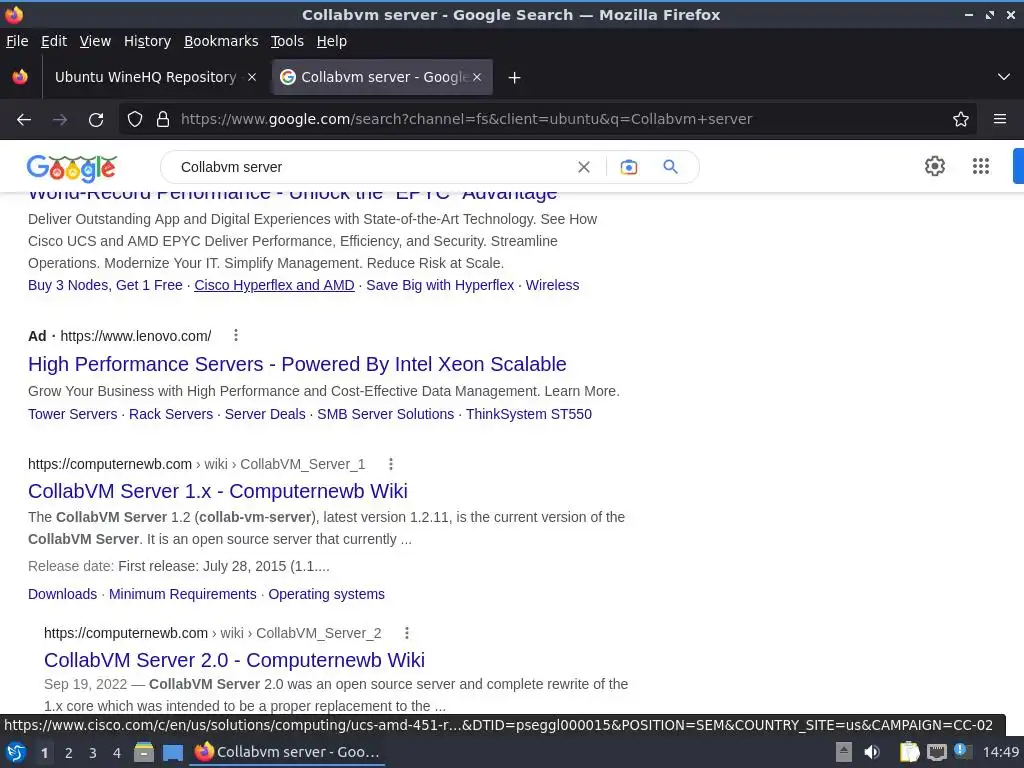The height and width of the screenshot is (768, 1024).
Task: Open the Firefox View pinned icon
Action: click(20, 77)
